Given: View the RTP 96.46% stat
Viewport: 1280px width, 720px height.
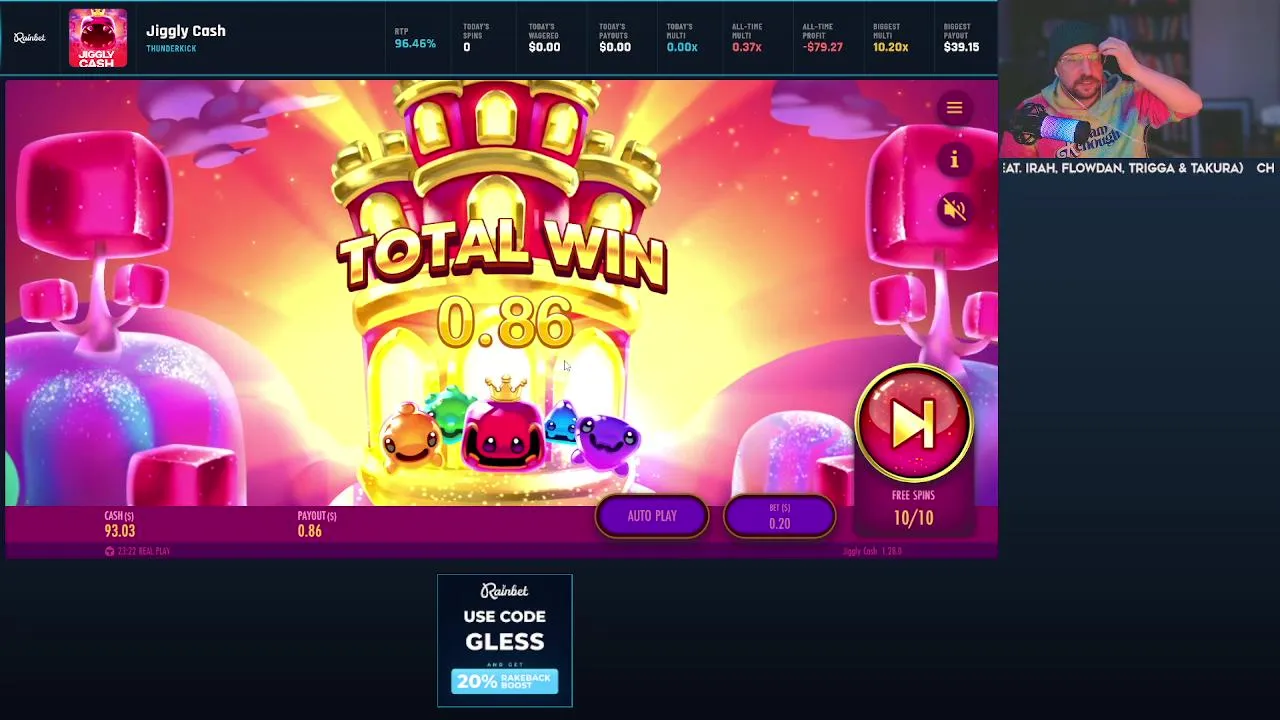Looking at the screenshot, I should pos(413,39).
